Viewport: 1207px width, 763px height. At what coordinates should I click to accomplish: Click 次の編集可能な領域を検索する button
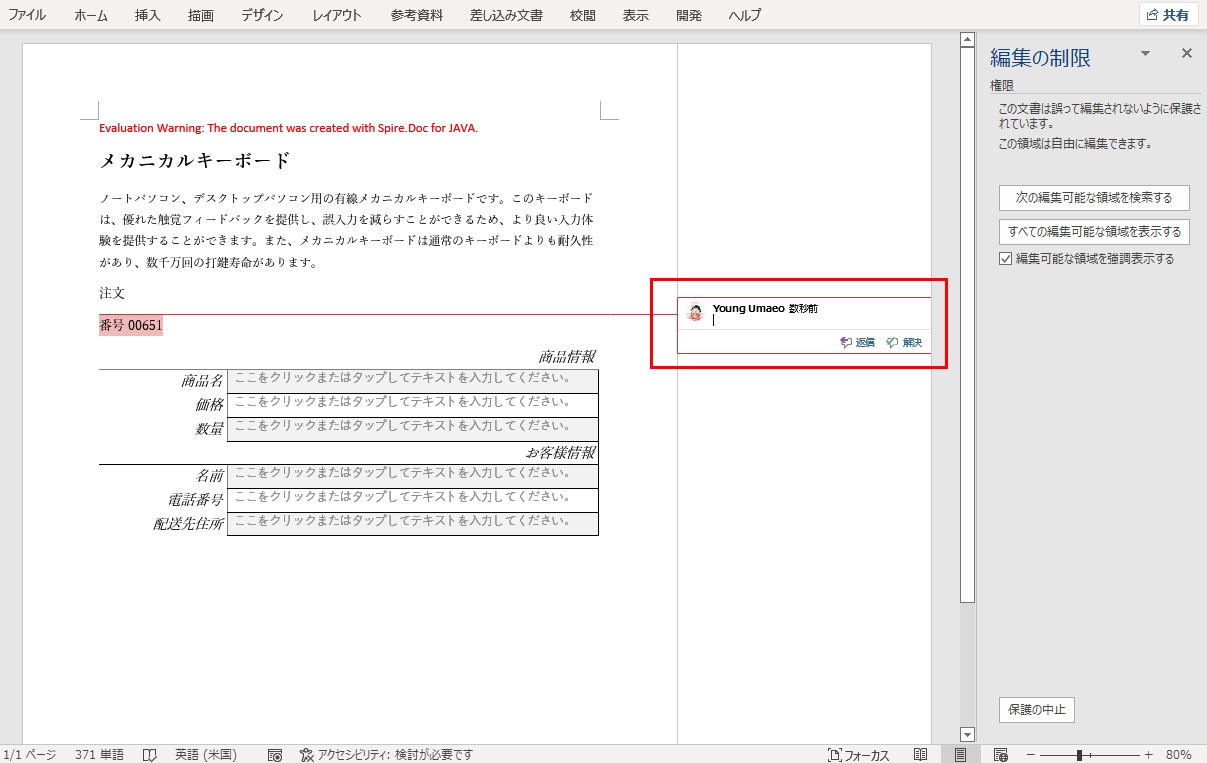[1093, 197]
